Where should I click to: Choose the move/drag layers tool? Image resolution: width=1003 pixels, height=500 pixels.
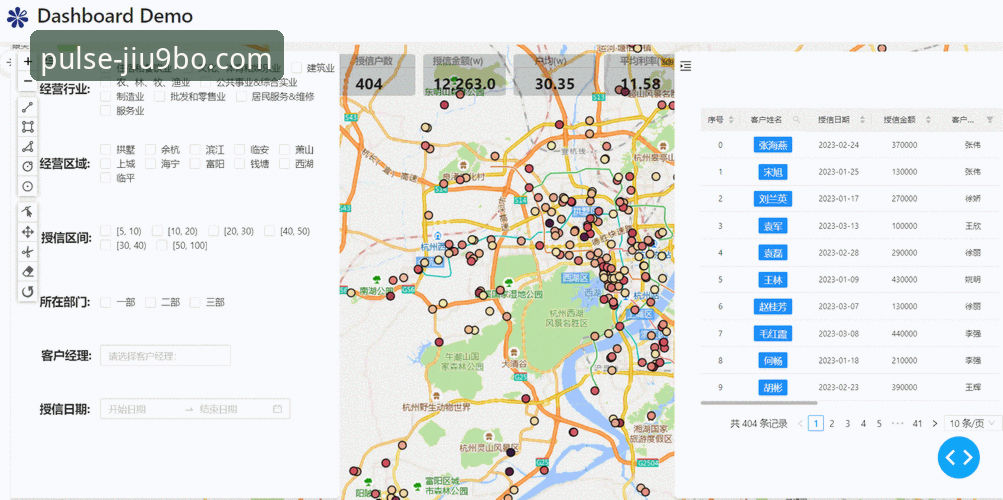click(27, 232)
